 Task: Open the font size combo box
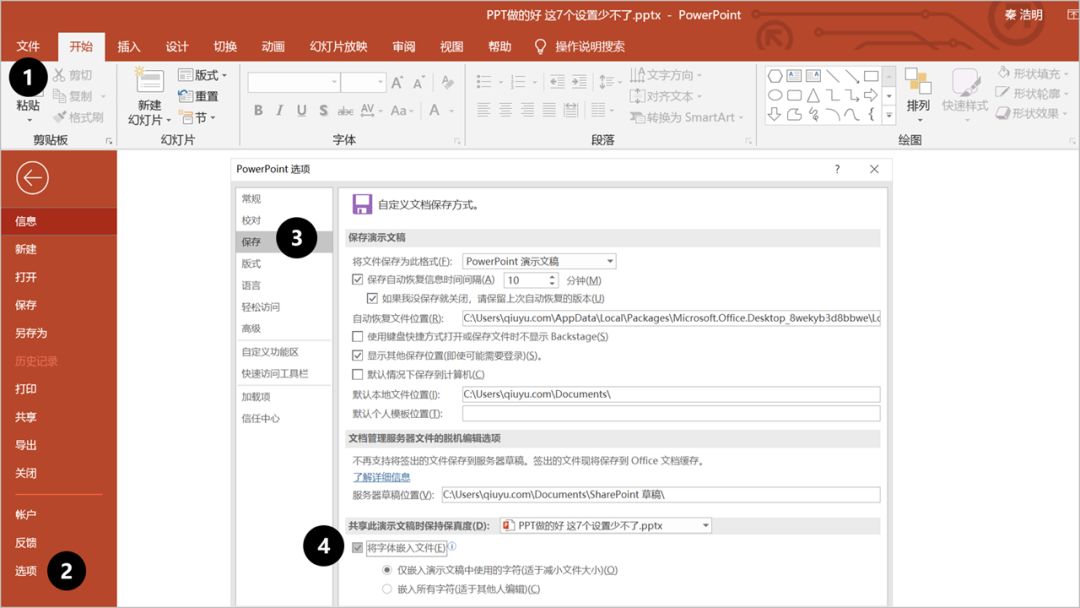(363, 82)
